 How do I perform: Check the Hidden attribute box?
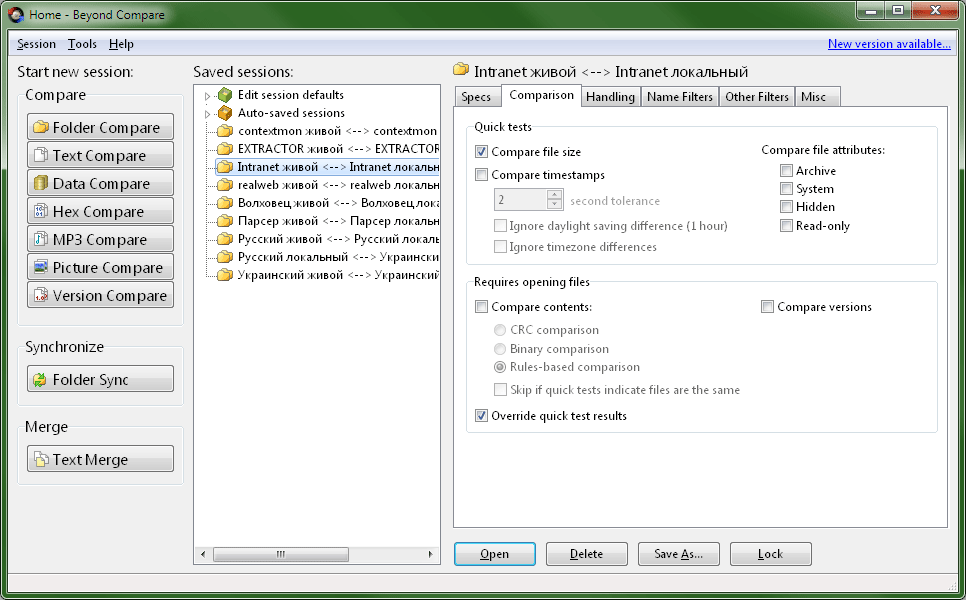(786, 206)
